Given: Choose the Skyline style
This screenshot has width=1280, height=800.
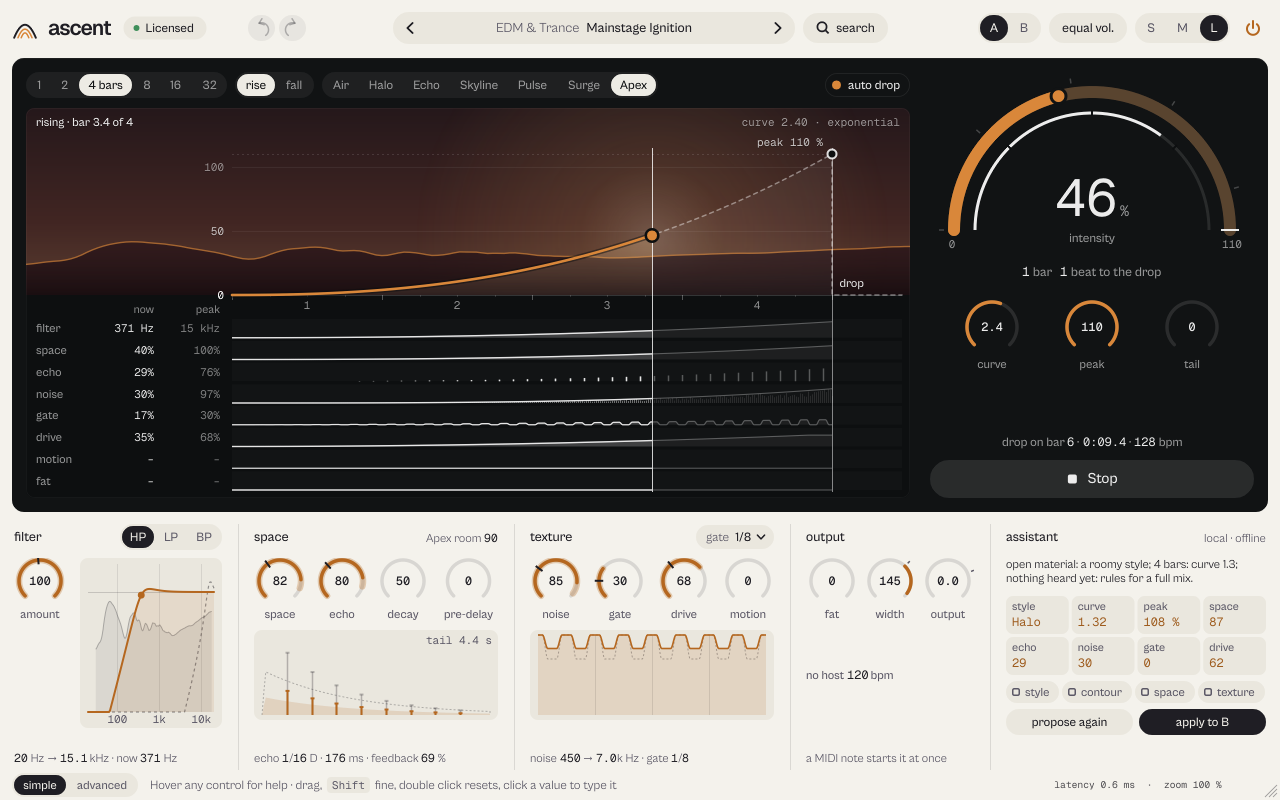Looking at the screenshot, I should (x=479, y=85).
